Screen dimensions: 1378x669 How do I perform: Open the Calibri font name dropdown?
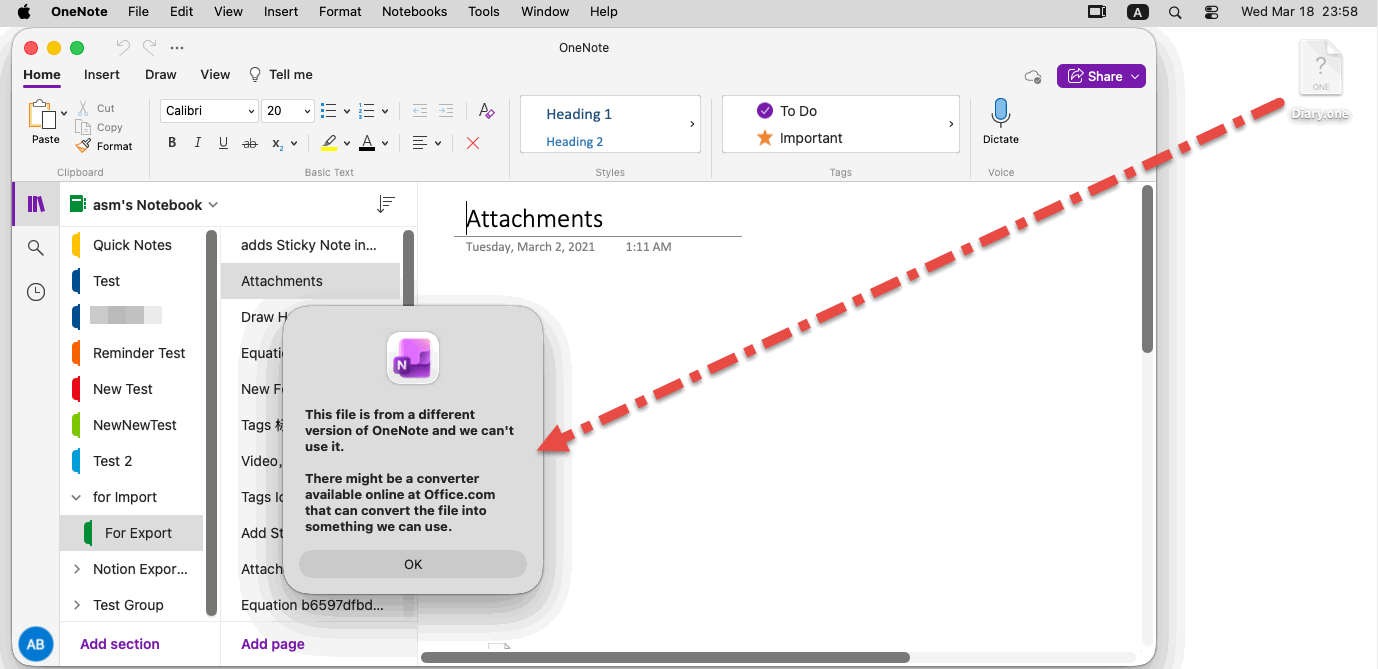coord(209,111)
